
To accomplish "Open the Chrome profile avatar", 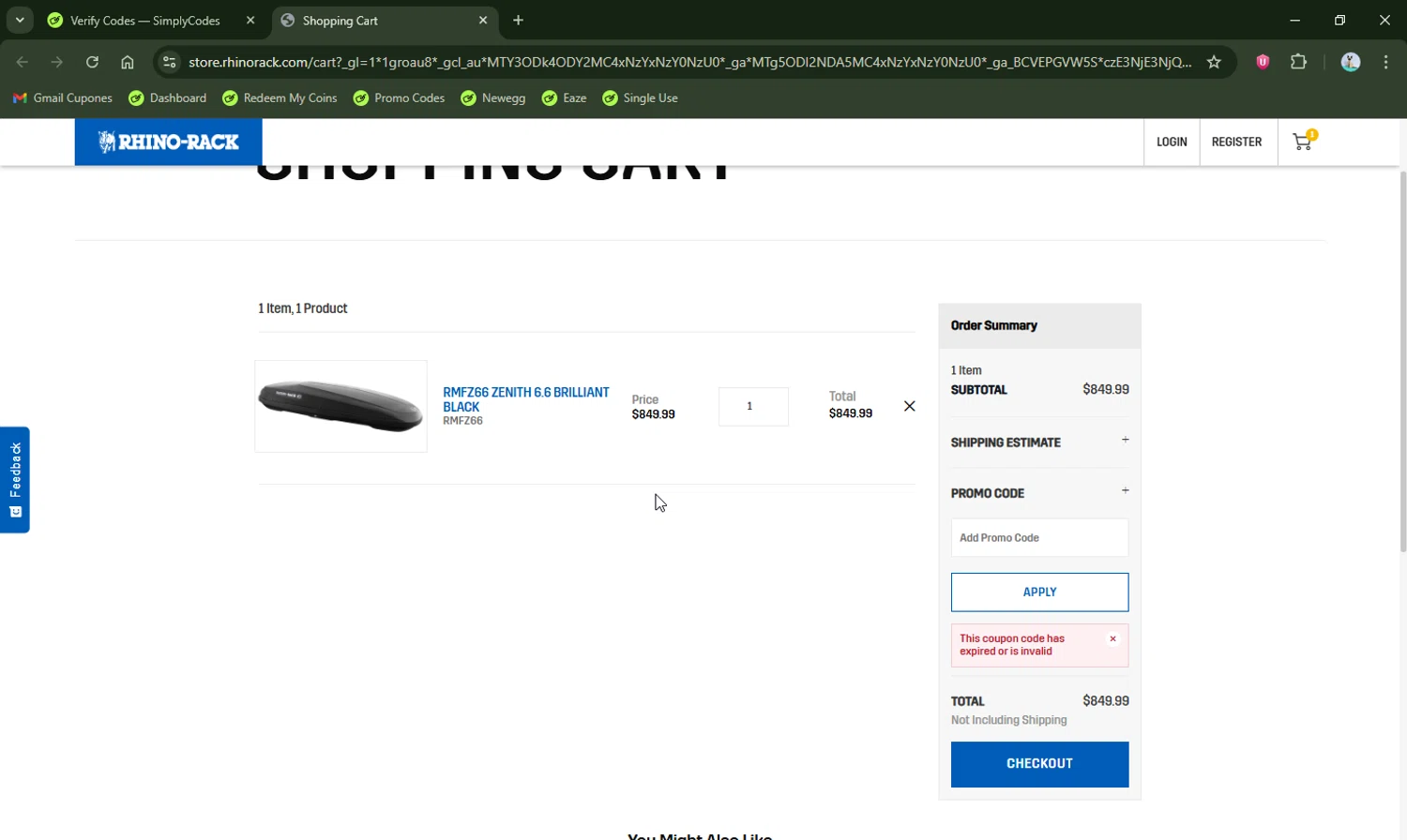I will tap(1351, 62).
